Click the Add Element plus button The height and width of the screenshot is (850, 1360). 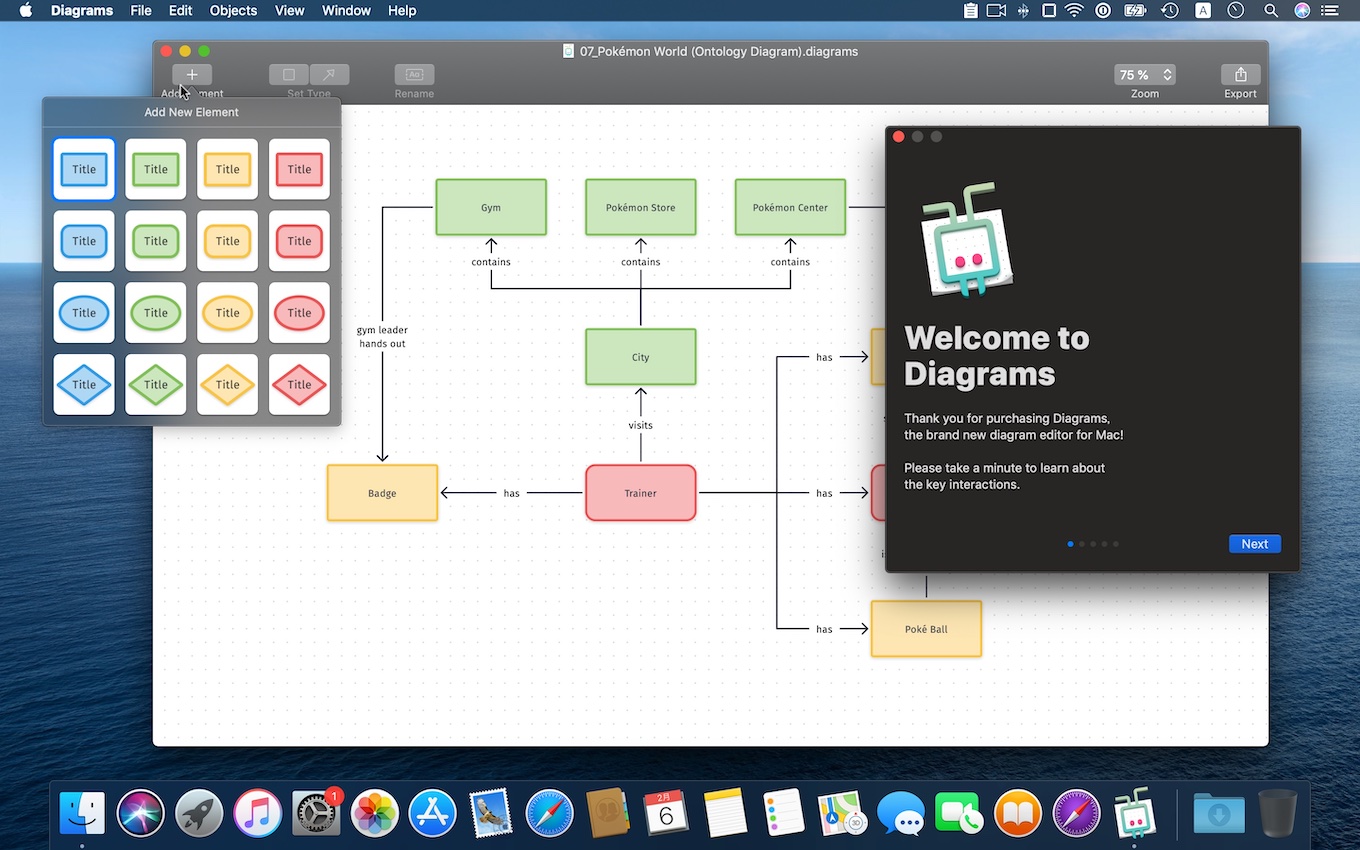(192, 75)
